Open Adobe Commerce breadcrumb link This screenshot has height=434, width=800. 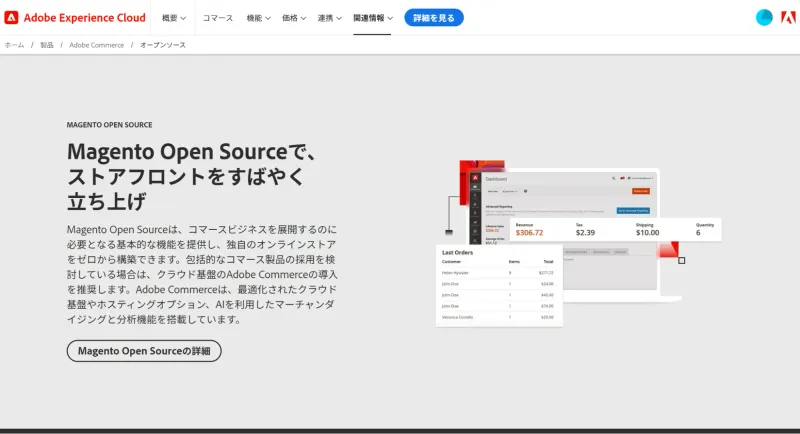tap(96, 45)
